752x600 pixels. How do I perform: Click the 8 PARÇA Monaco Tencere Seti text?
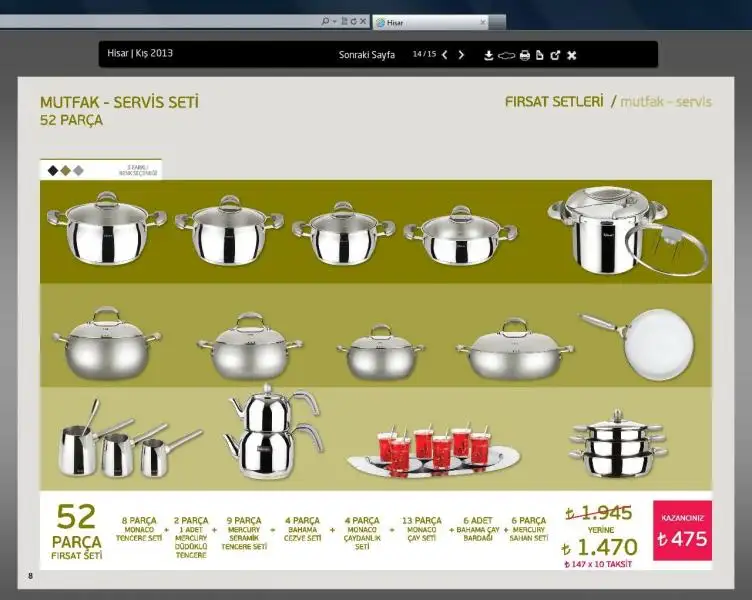point(139,529)
